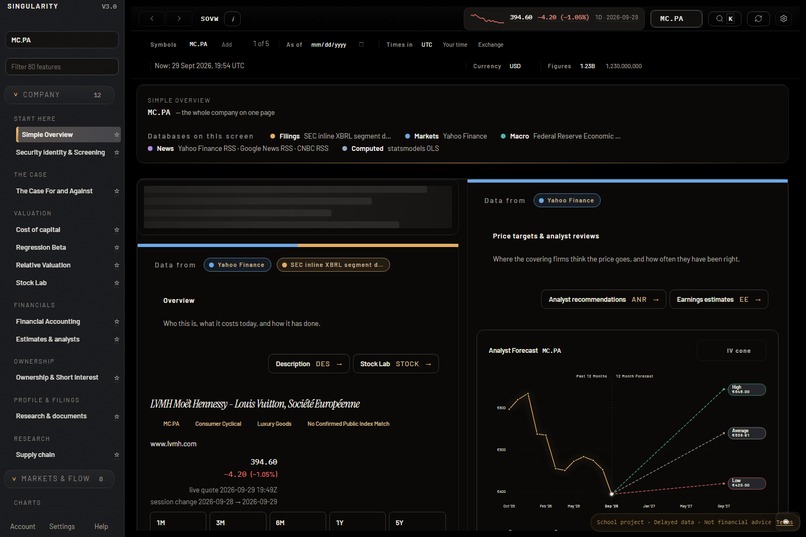Viewport: 806px width, 537px height.
Task: Open the info icon beside SOVW
Action: [x=233, y=19]
